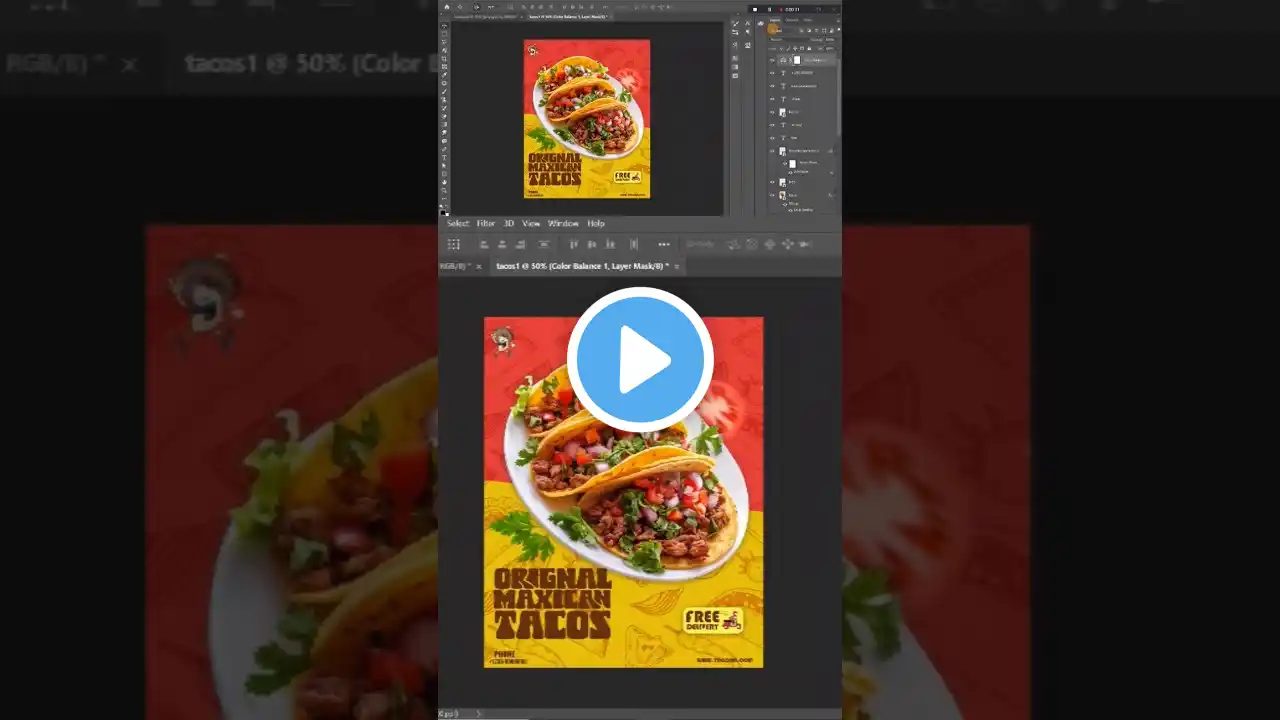Open the Filter menu
The height and width of the screenshot is (720, 1280).
tap(486, 223)
